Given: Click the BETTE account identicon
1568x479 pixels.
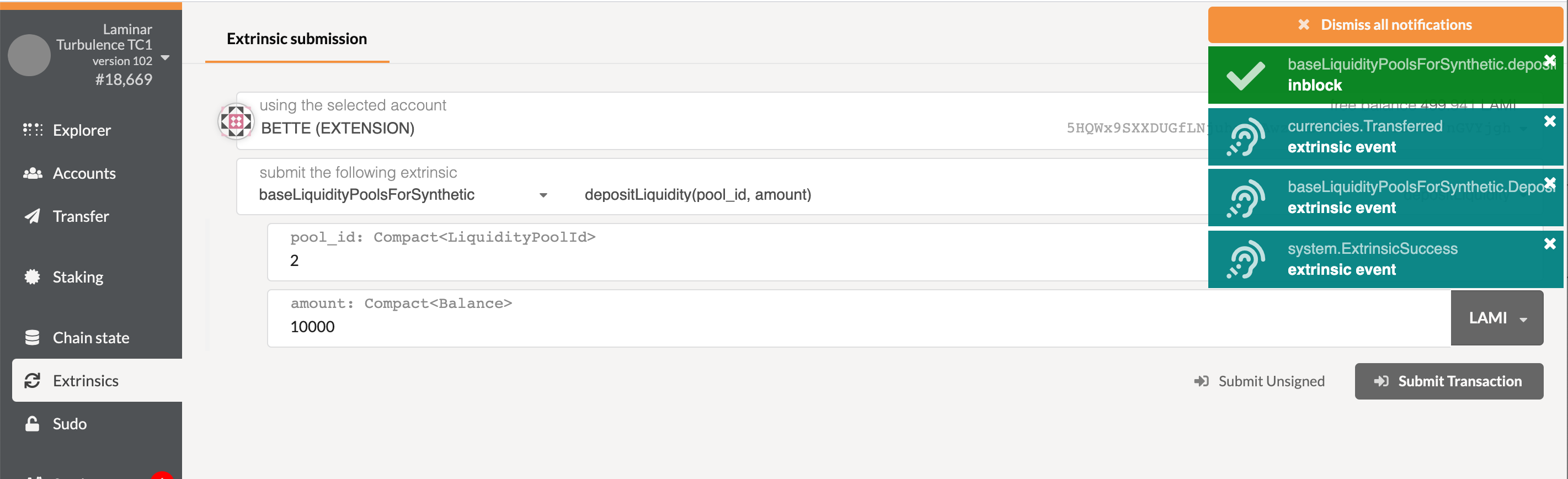Looking at the screenshot, I should pos(236,121).
